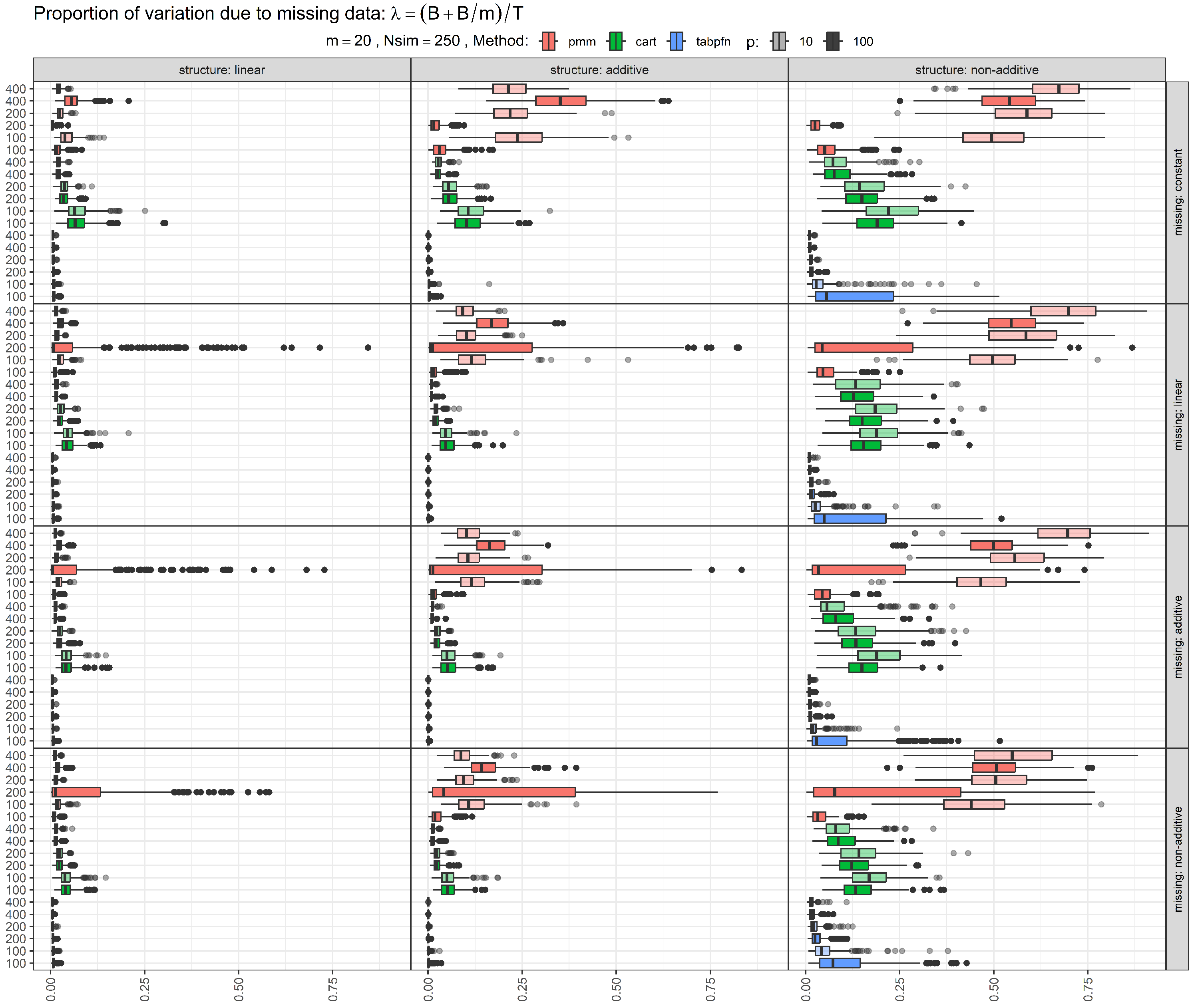The width and height of the screenshot is (1196, 1008).
Task: Click the plot title about missing data
Action: tap(278, 14)
